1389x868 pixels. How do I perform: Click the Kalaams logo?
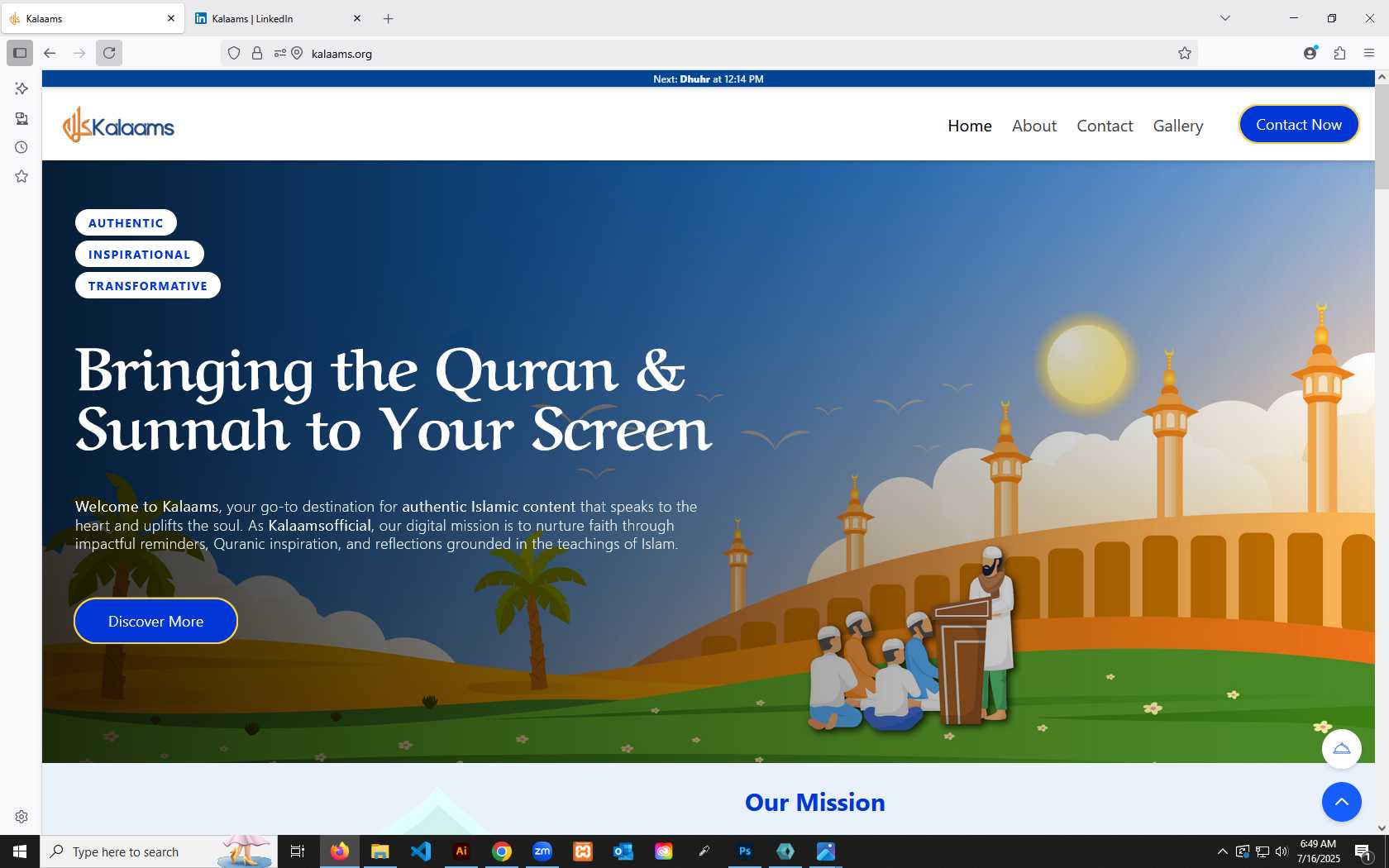(118, 125)
